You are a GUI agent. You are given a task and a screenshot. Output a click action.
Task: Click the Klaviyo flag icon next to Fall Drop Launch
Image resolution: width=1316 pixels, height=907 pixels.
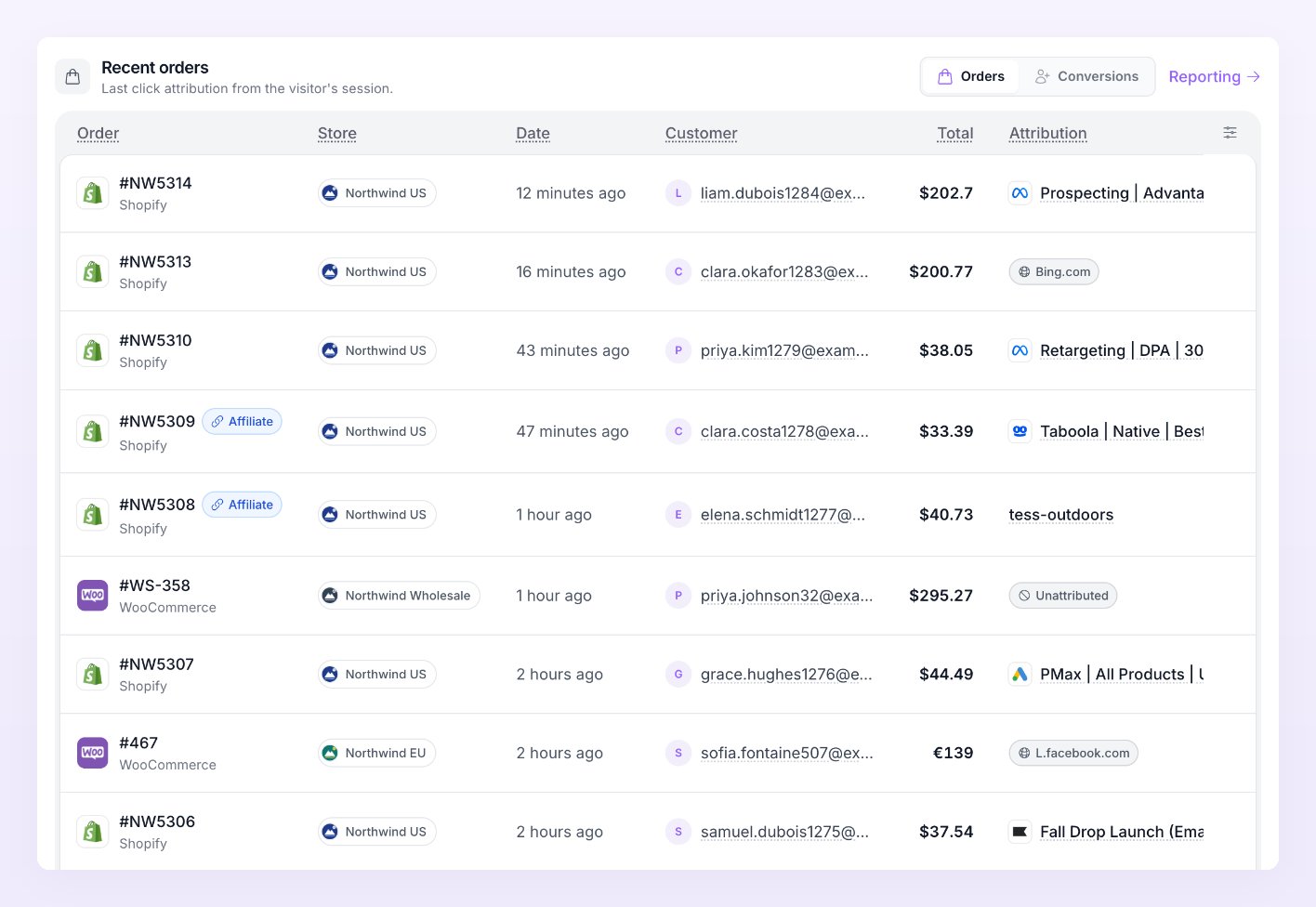click(1020, 832)
